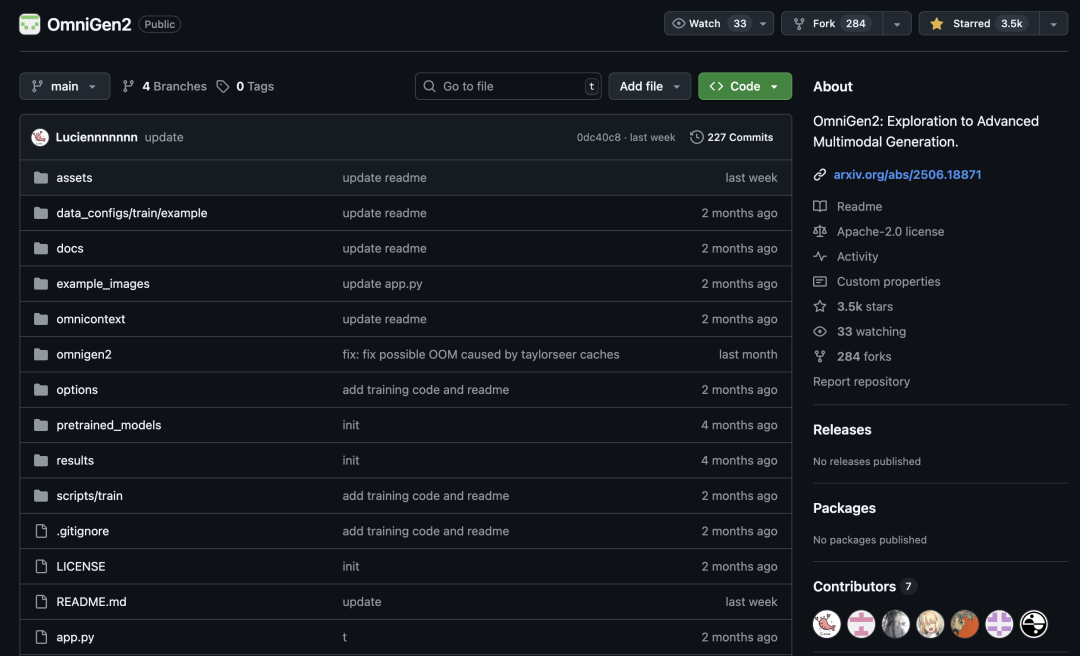Toggle the Starred button

[979, 23]
